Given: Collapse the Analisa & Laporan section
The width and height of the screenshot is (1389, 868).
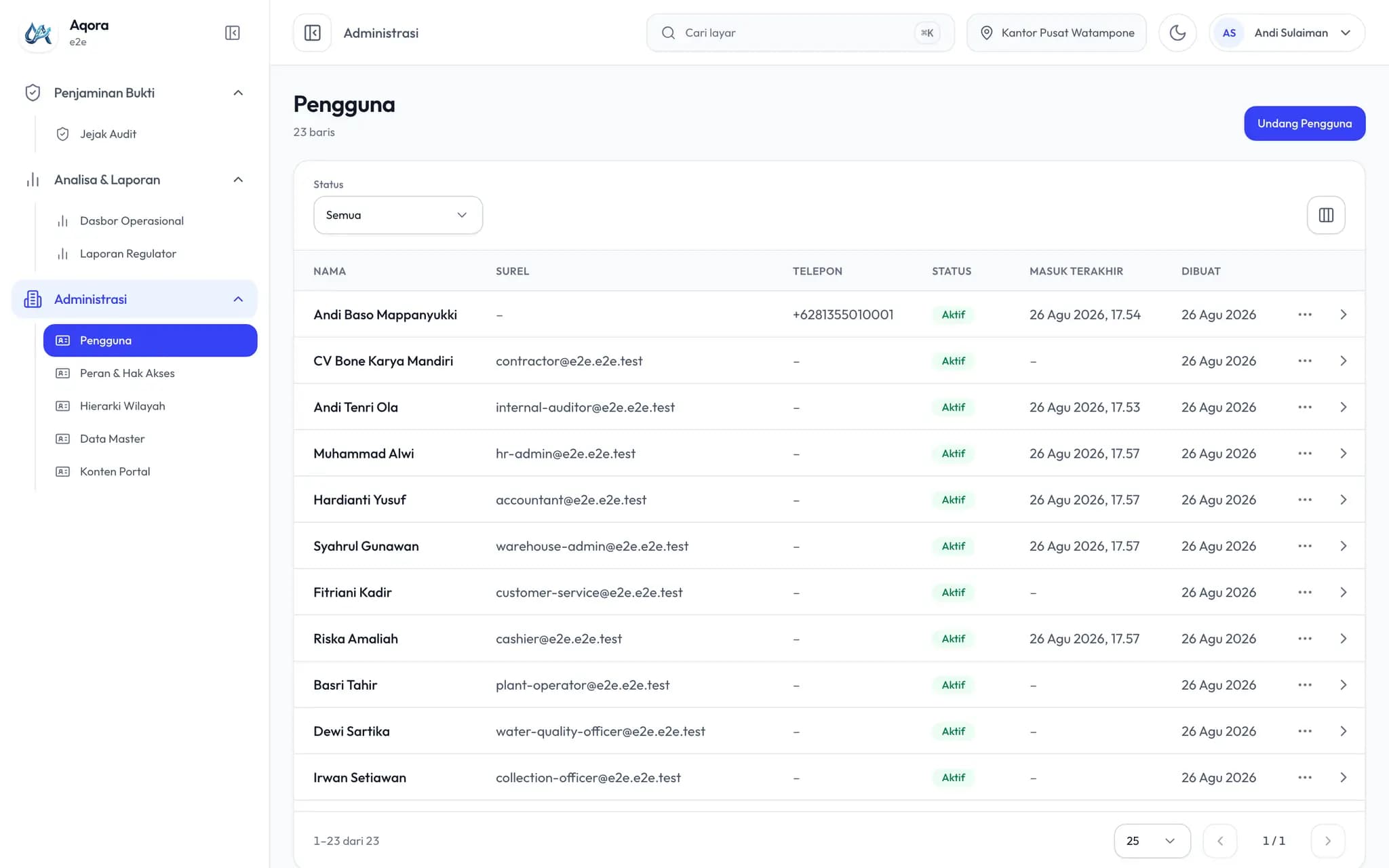Looking at the screenshot, I should [134, 180].
